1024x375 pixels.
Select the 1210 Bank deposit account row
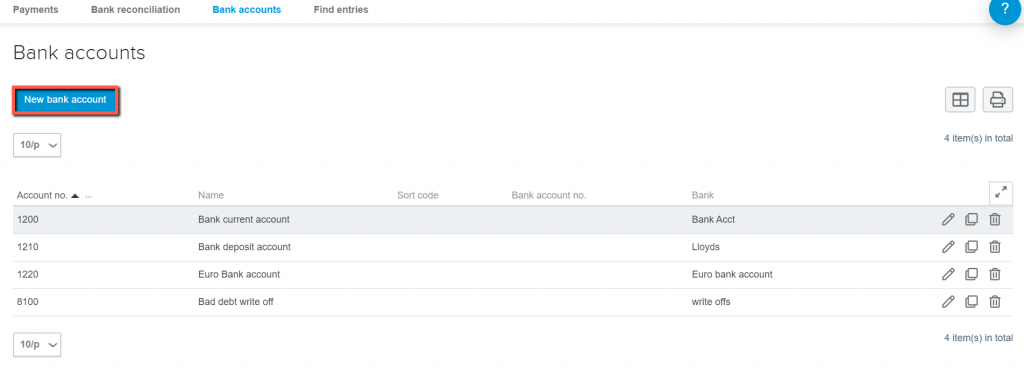pyautogui.click(x=513, y=248)
